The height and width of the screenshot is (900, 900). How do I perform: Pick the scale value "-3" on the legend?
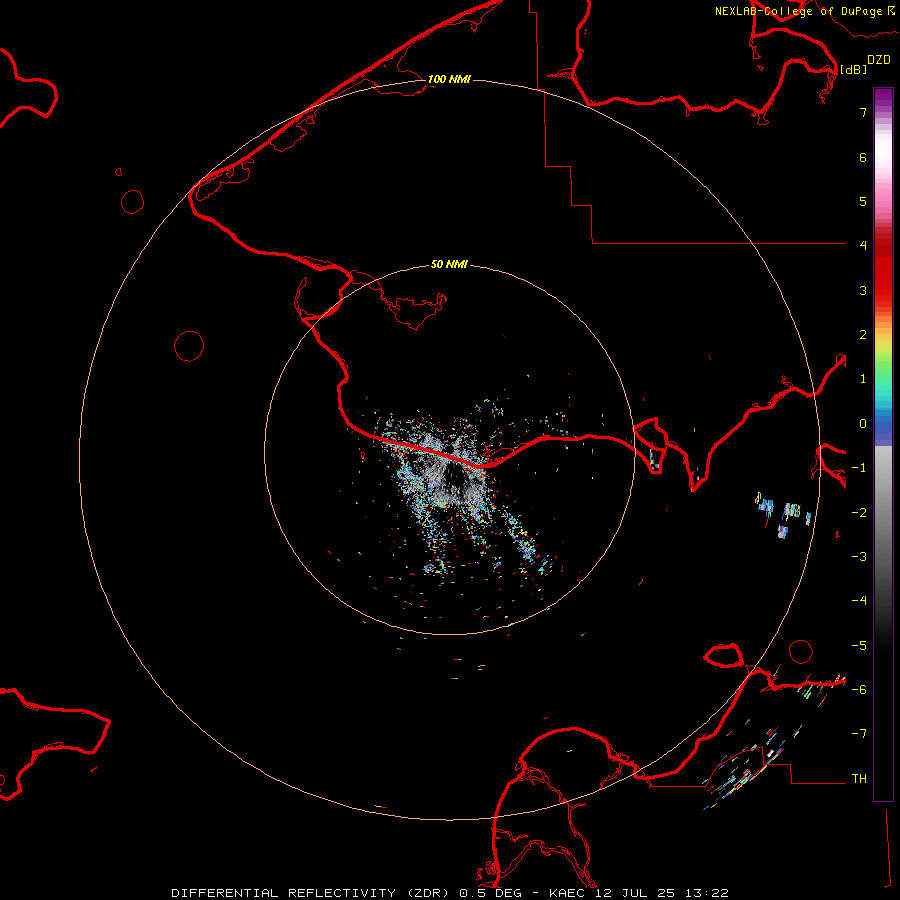pos(859,556)
